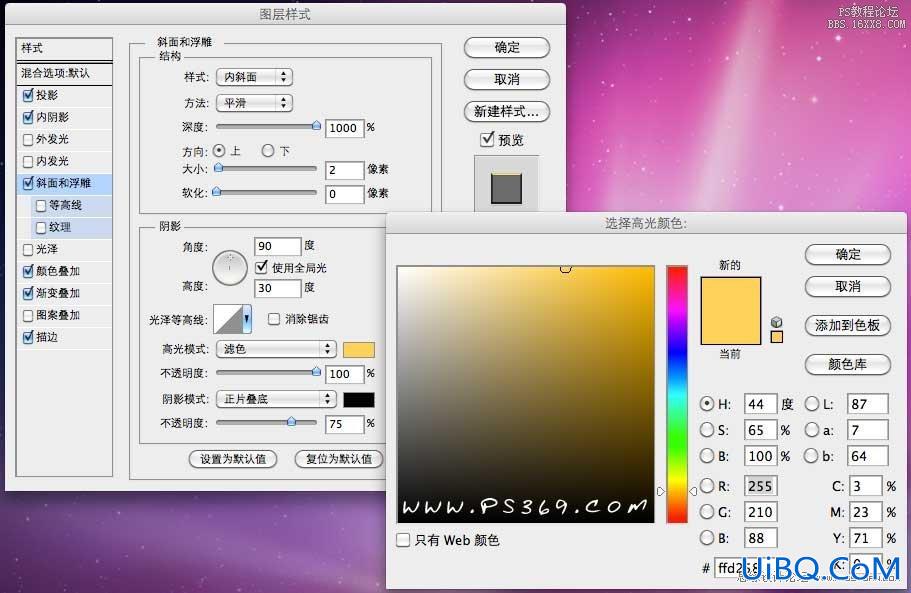Select the G green radio button
911x593 pixels.
[x=706, y=512]
